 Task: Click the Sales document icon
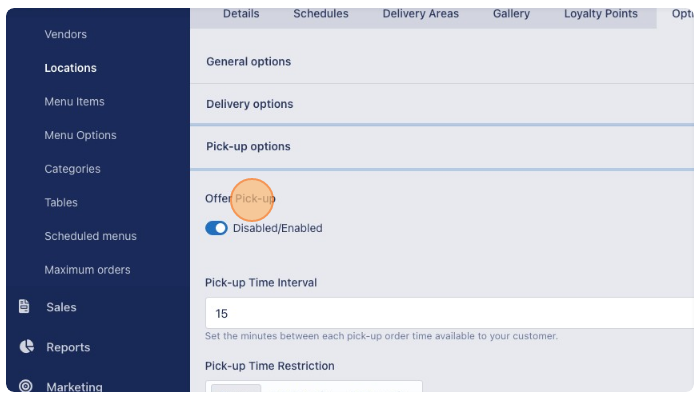pos(24,306)
